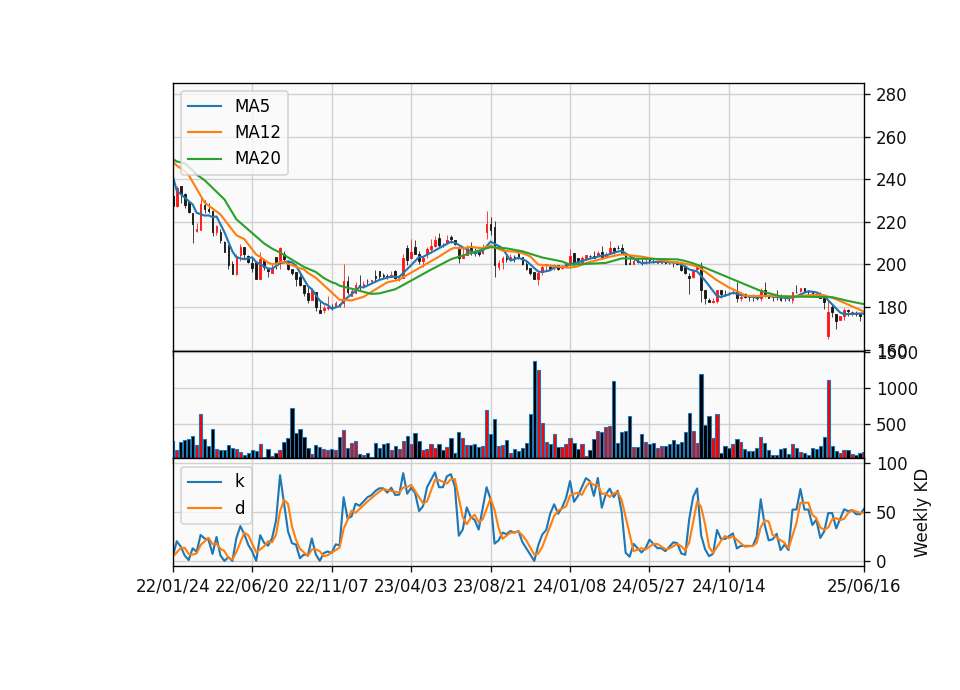Click the 24/01/08 date label
The image size is (960, 690).
570,586
